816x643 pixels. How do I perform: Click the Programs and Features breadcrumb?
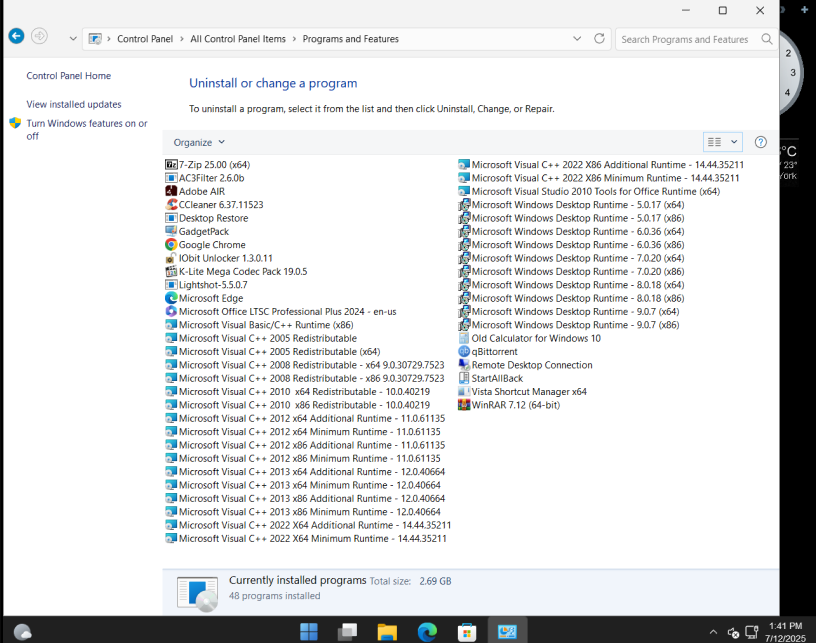[351, 39]
